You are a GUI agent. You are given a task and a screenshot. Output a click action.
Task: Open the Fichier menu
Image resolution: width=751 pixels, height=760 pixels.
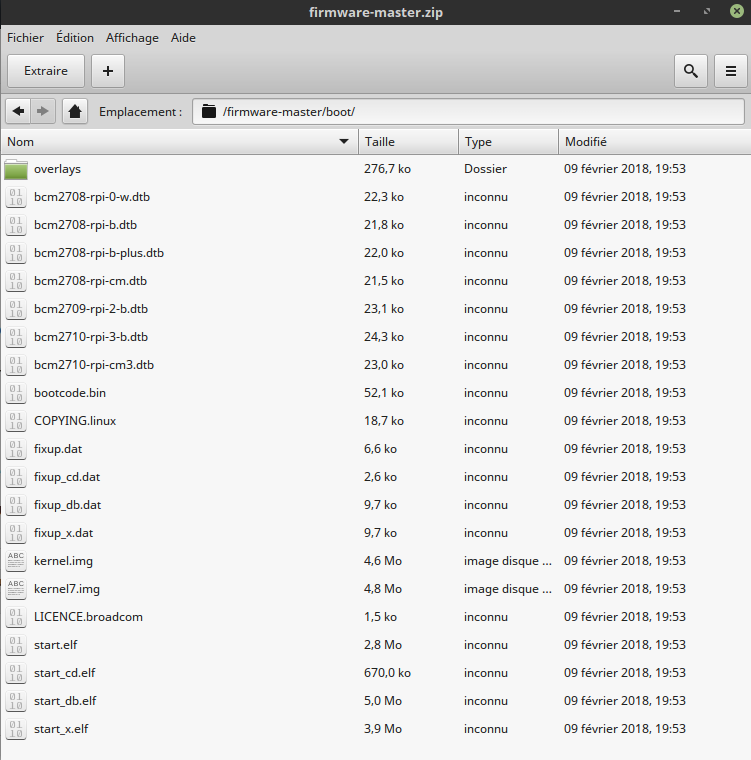26,38
